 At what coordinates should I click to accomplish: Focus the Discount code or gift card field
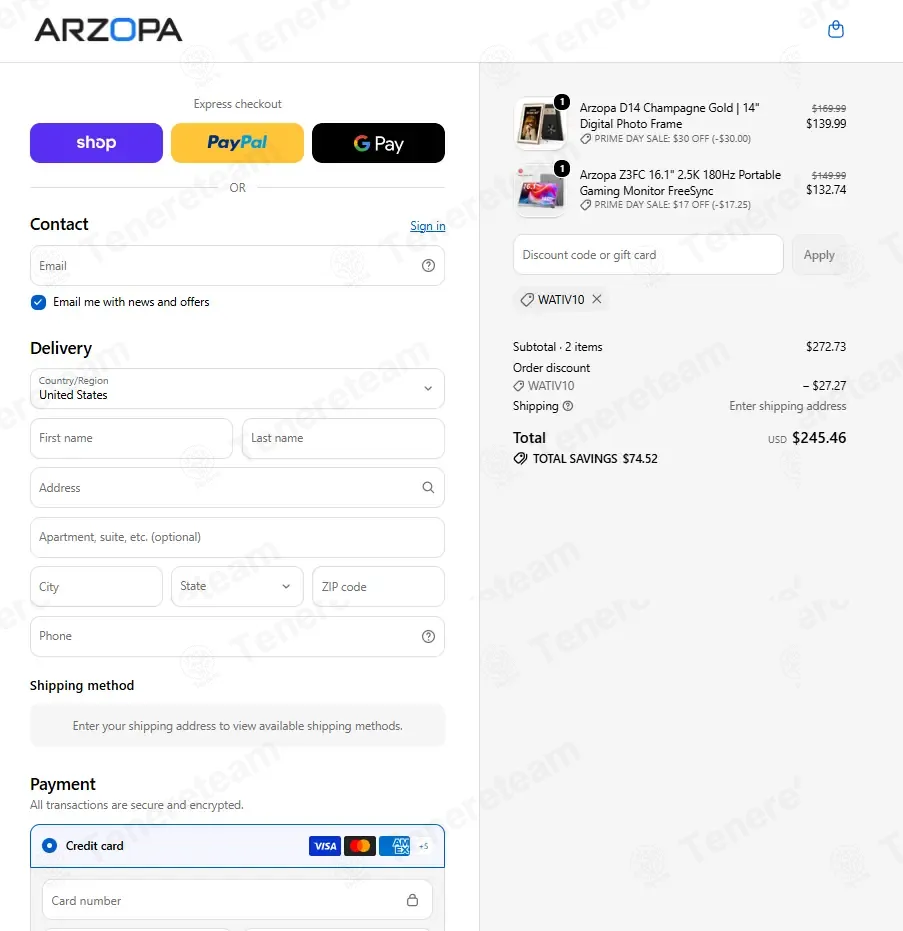(648, 255)
